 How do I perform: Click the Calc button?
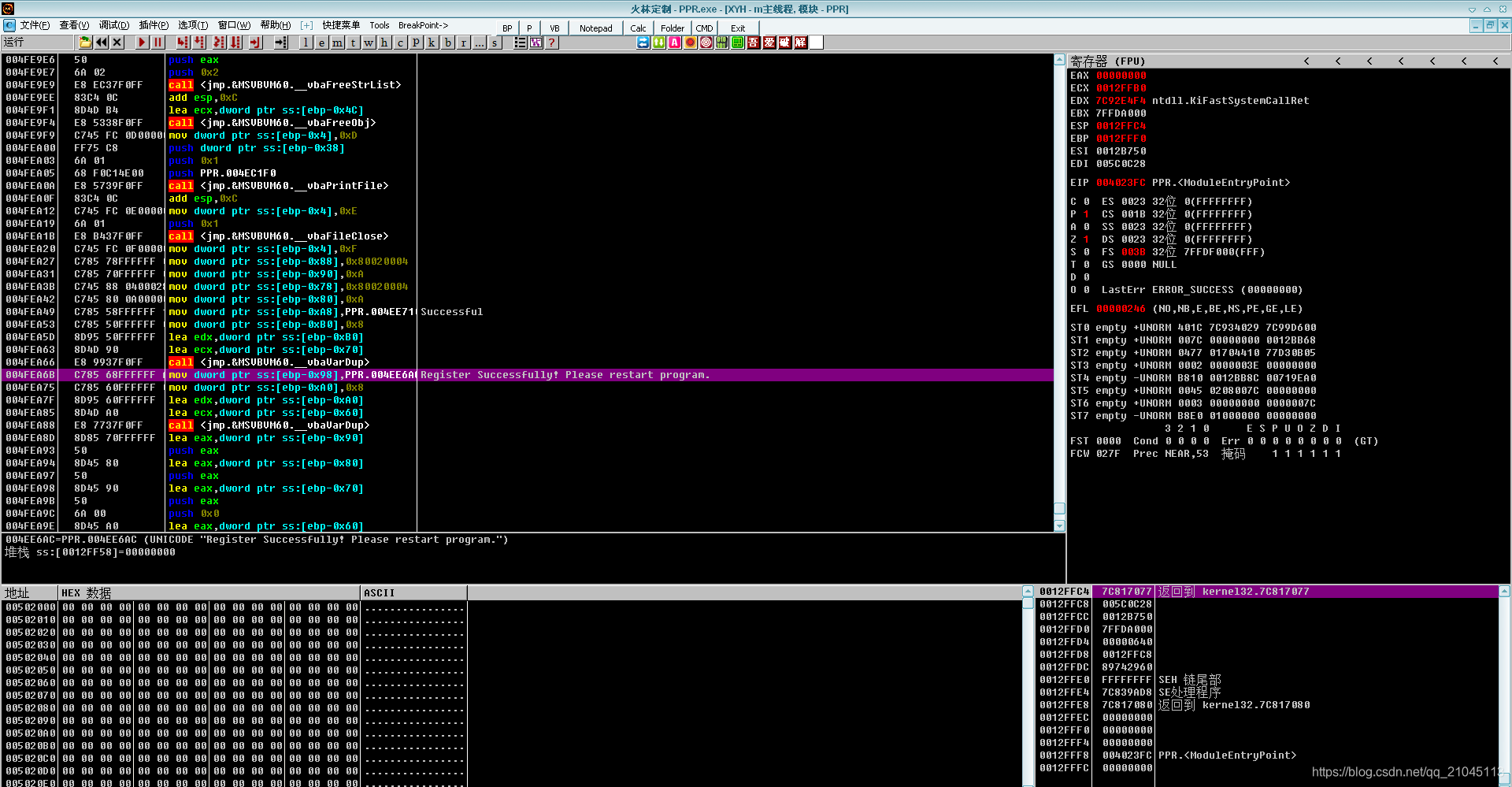(x=638, y=28)
